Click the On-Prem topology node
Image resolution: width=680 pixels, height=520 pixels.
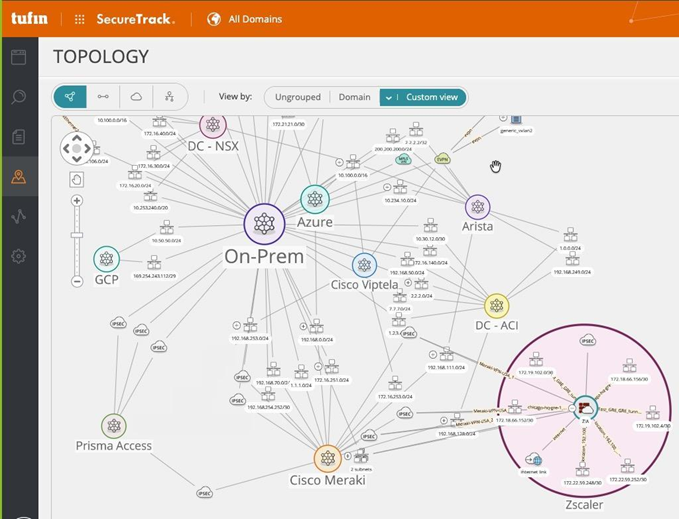264,223
